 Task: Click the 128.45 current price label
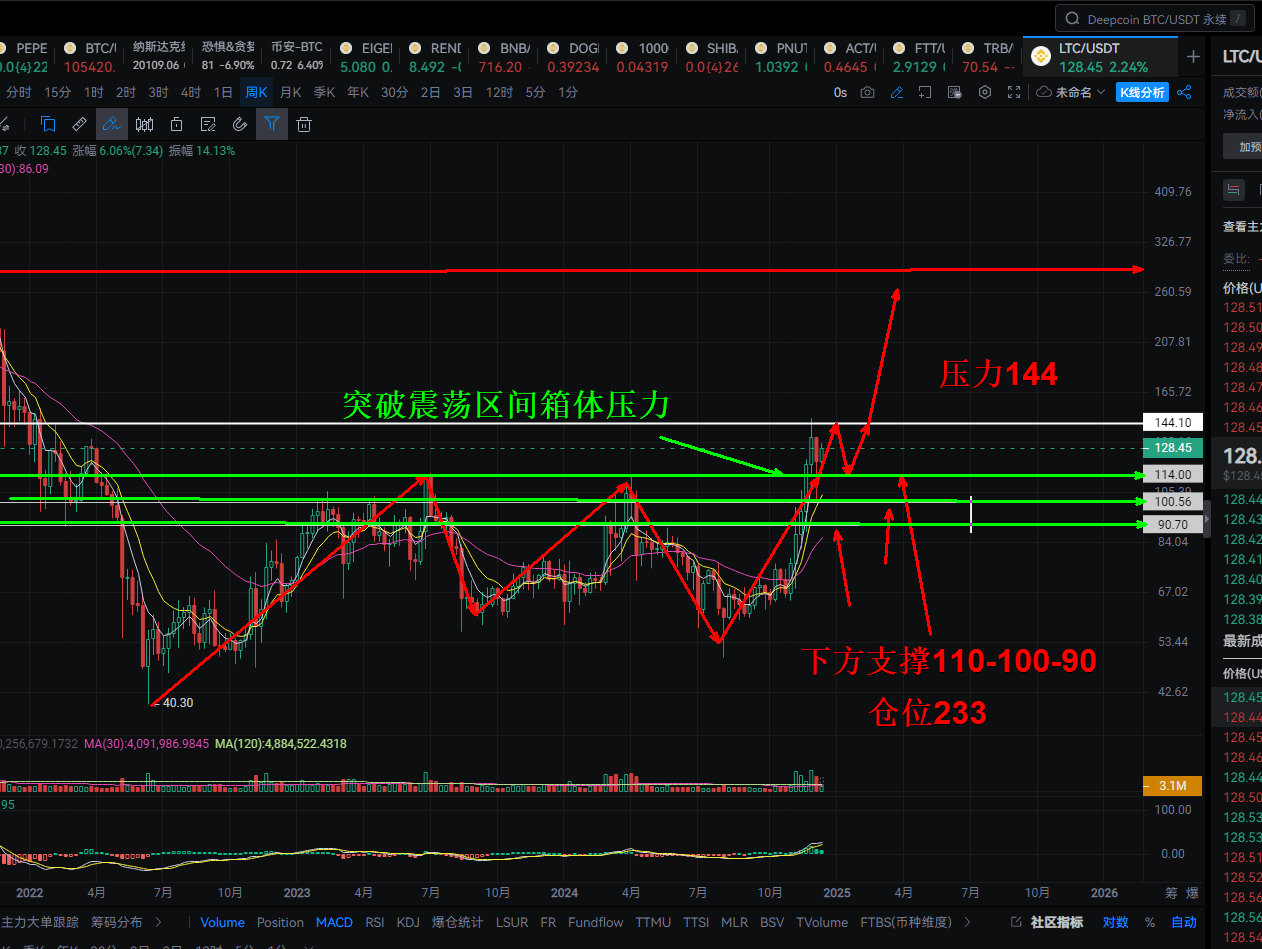click(1173, 448)
